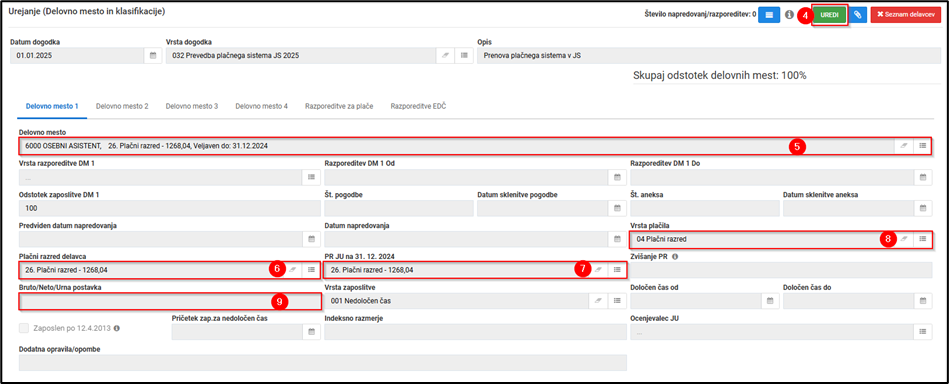Viewport: 949px width, 384px height.
Task: Open the blue list button beside Število napredovanj
Action: tap(769, 15)
